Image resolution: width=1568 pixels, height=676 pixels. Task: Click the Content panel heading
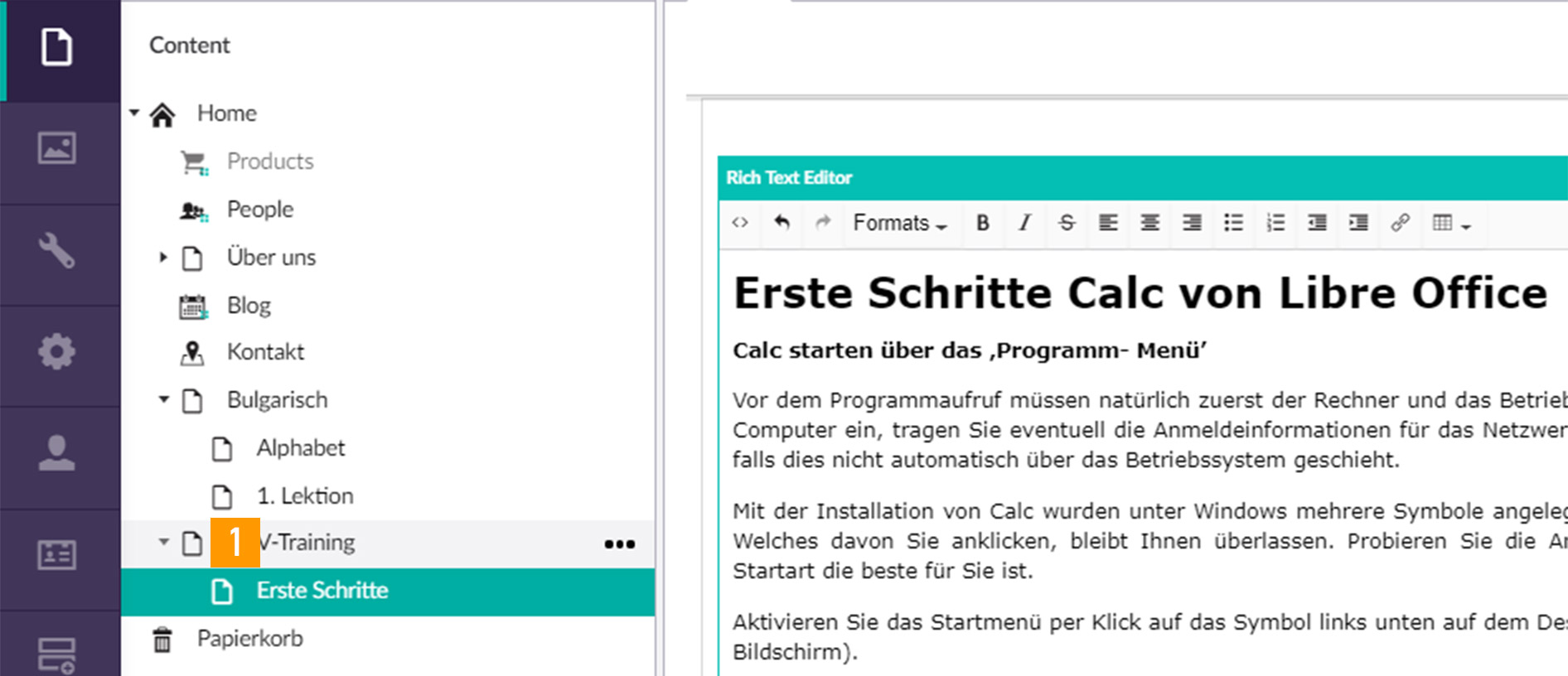(189, 46)
